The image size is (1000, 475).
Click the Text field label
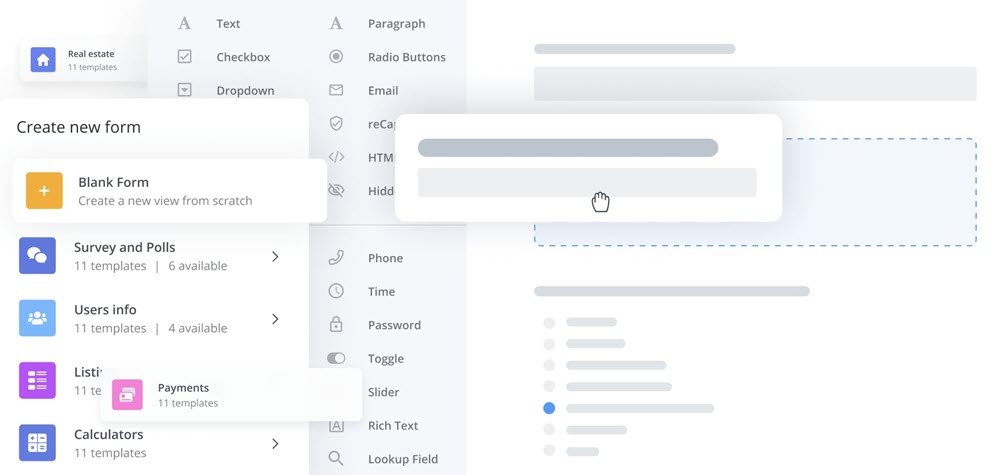point(228,24)
